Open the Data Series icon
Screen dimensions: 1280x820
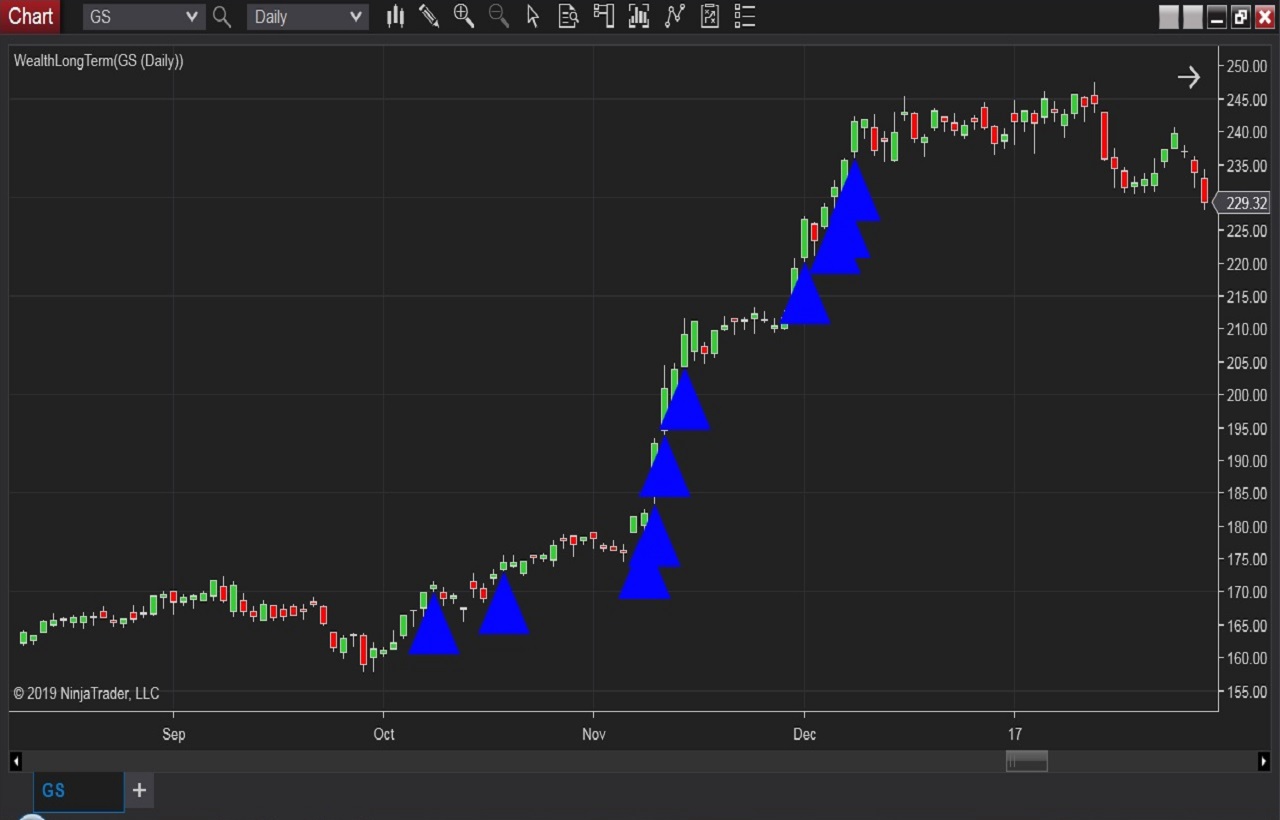point(639,16)
